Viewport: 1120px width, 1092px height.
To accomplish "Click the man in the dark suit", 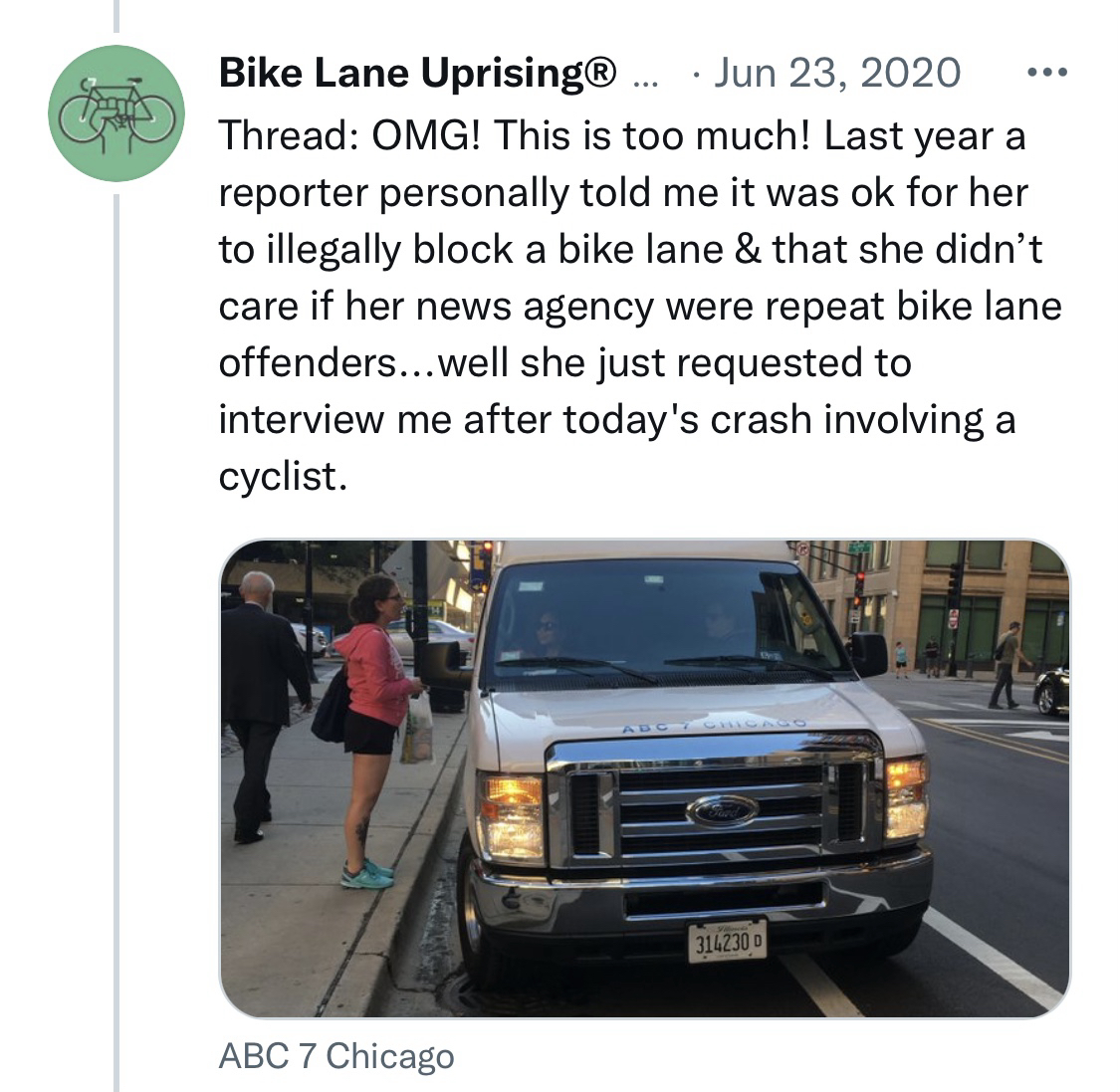I will pos(255,697).
